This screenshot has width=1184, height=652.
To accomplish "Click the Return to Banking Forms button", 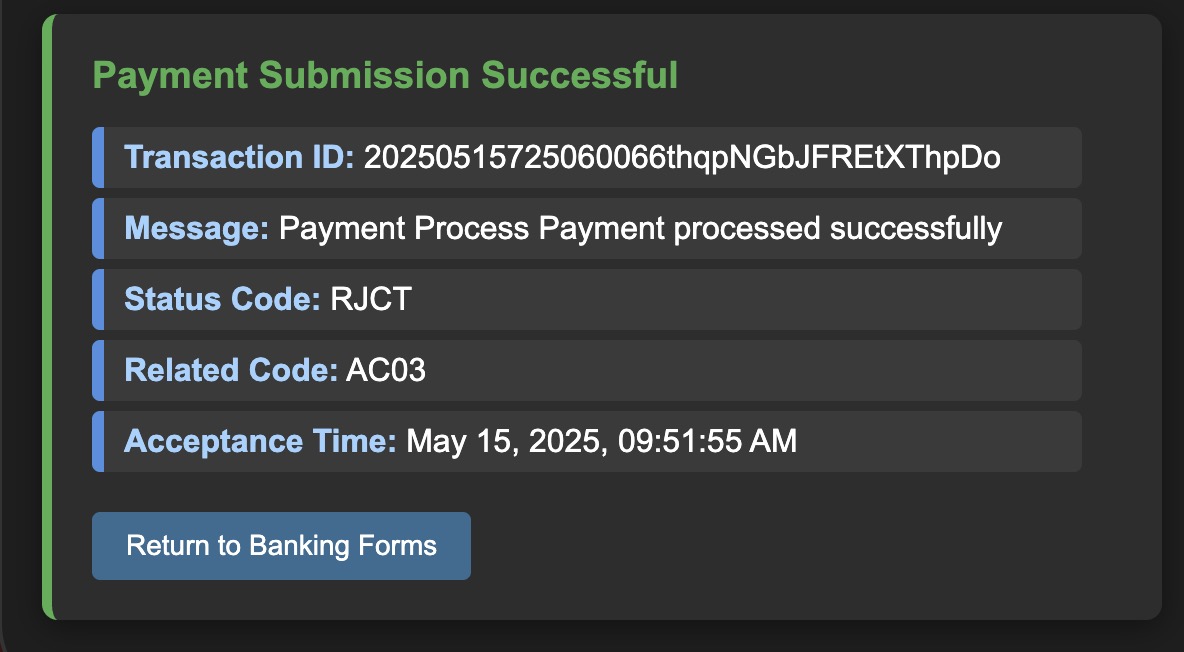I will pyautogui.click(x=281, y=546).
